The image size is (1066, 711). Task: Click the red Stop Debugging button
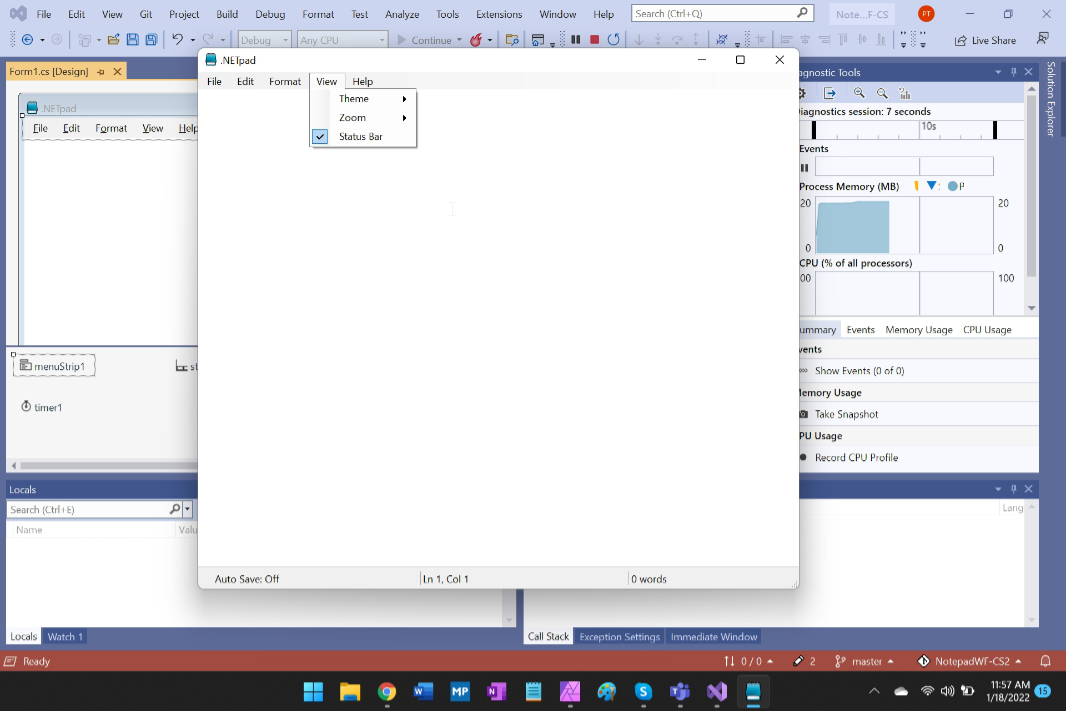point(594,40)
